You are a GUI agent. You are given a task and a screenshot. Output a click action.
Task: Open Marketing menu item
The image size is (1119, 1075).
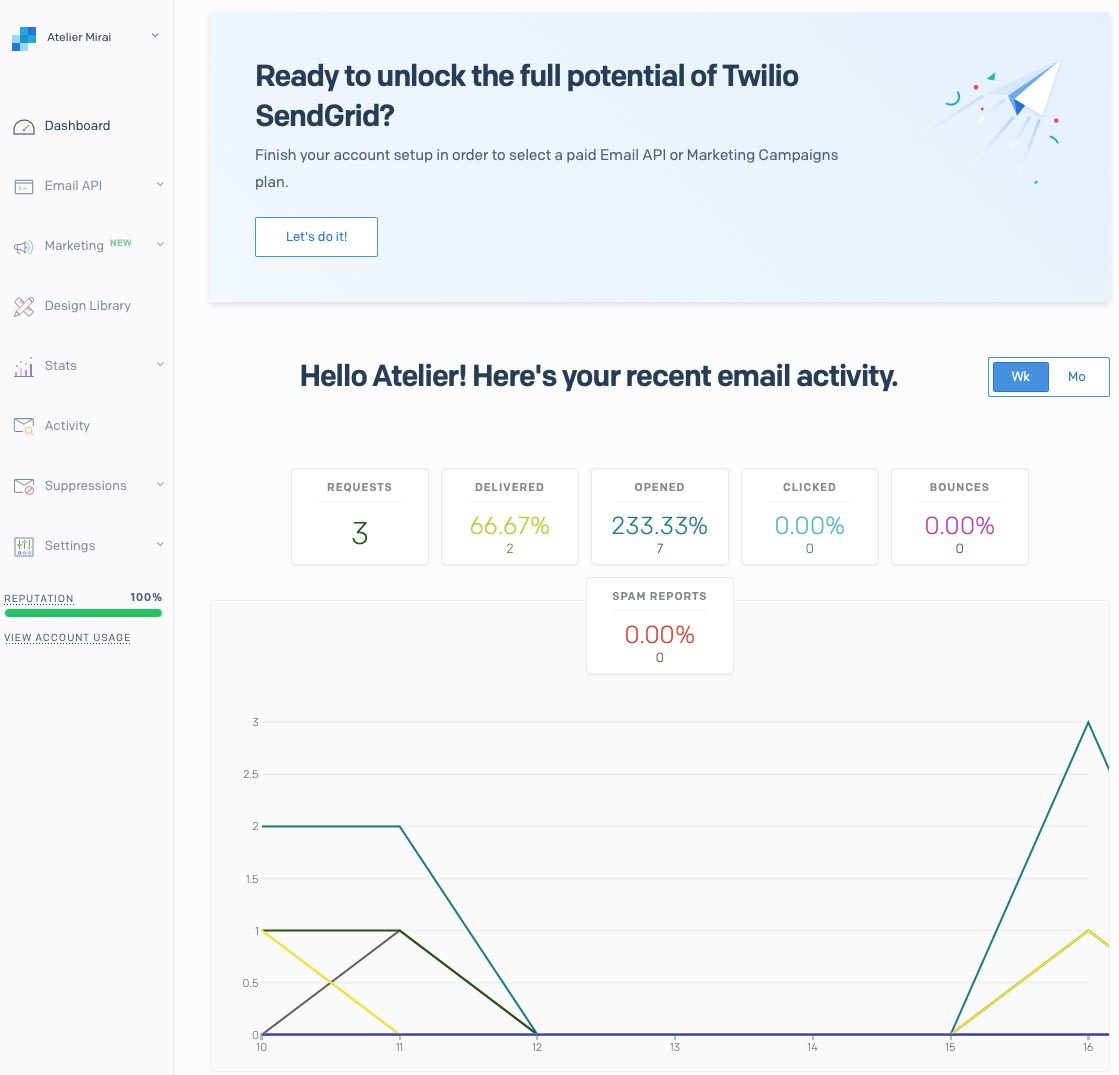(74, 246)
